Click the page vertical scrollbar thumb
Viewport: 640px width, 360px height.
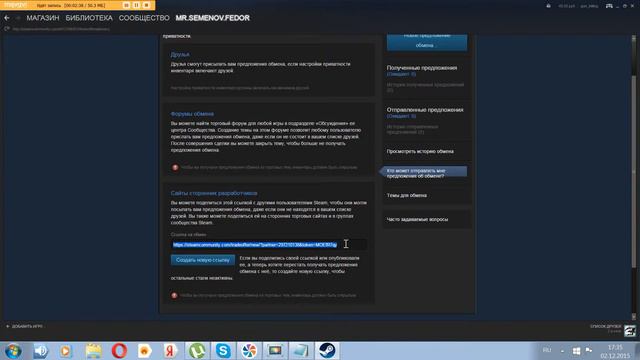[634, 171]
